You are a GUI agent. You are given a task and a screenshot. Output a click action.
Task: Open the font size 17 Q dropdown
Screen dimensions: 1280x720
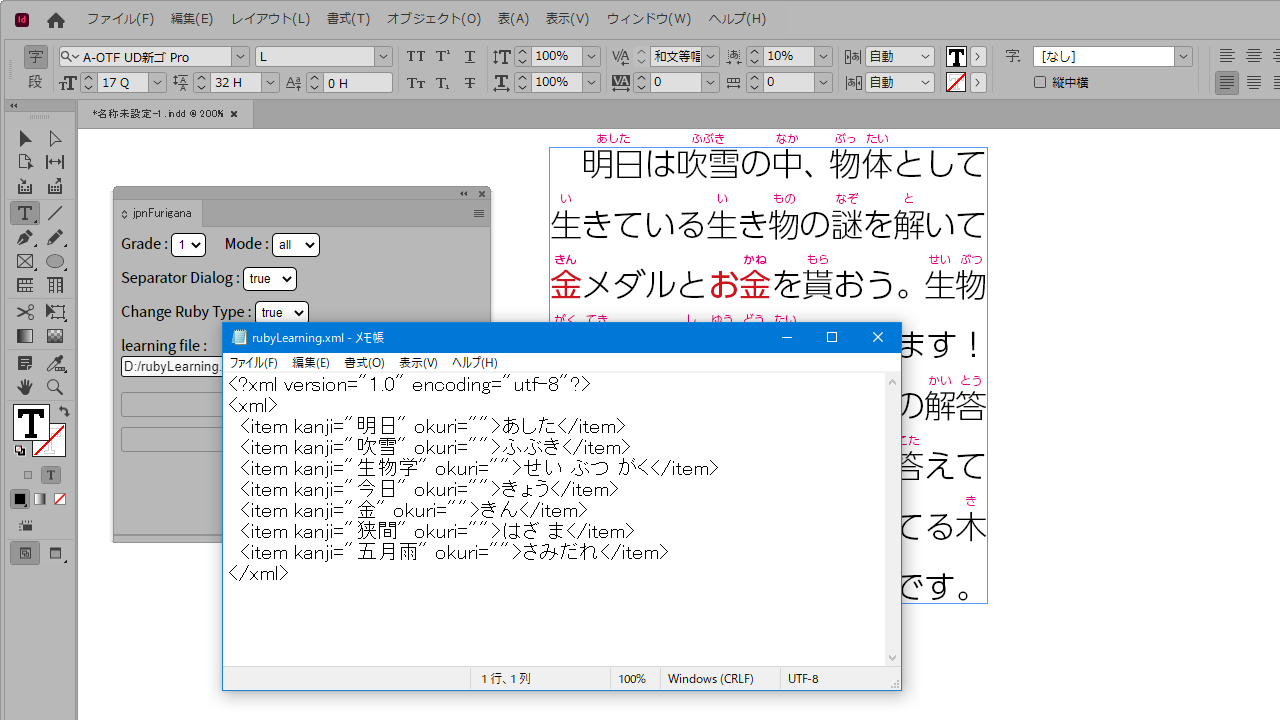click(x=157, y=83)
